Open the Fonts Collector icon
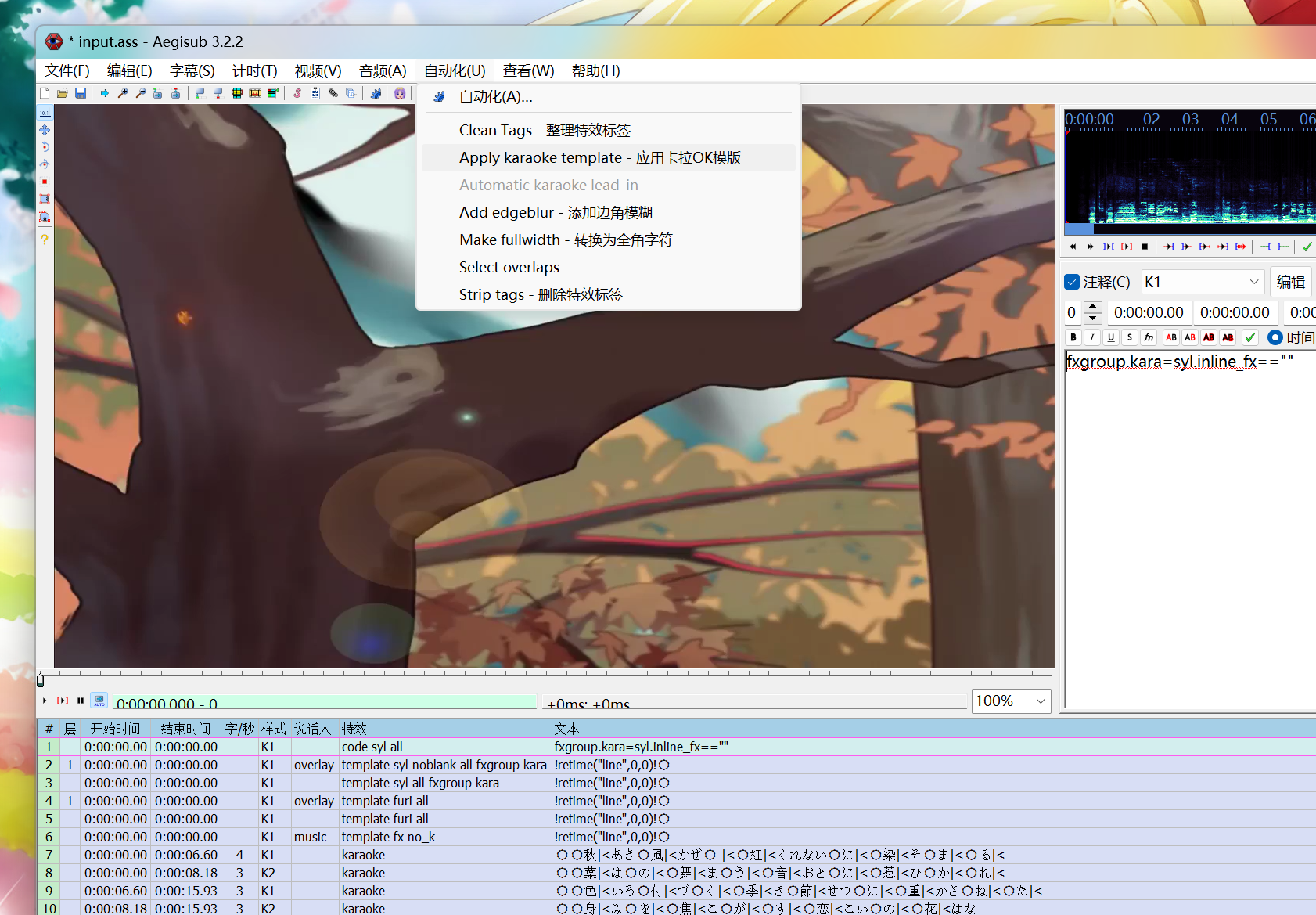Screen dimensions: 1316x915 [x=351, y=93]
